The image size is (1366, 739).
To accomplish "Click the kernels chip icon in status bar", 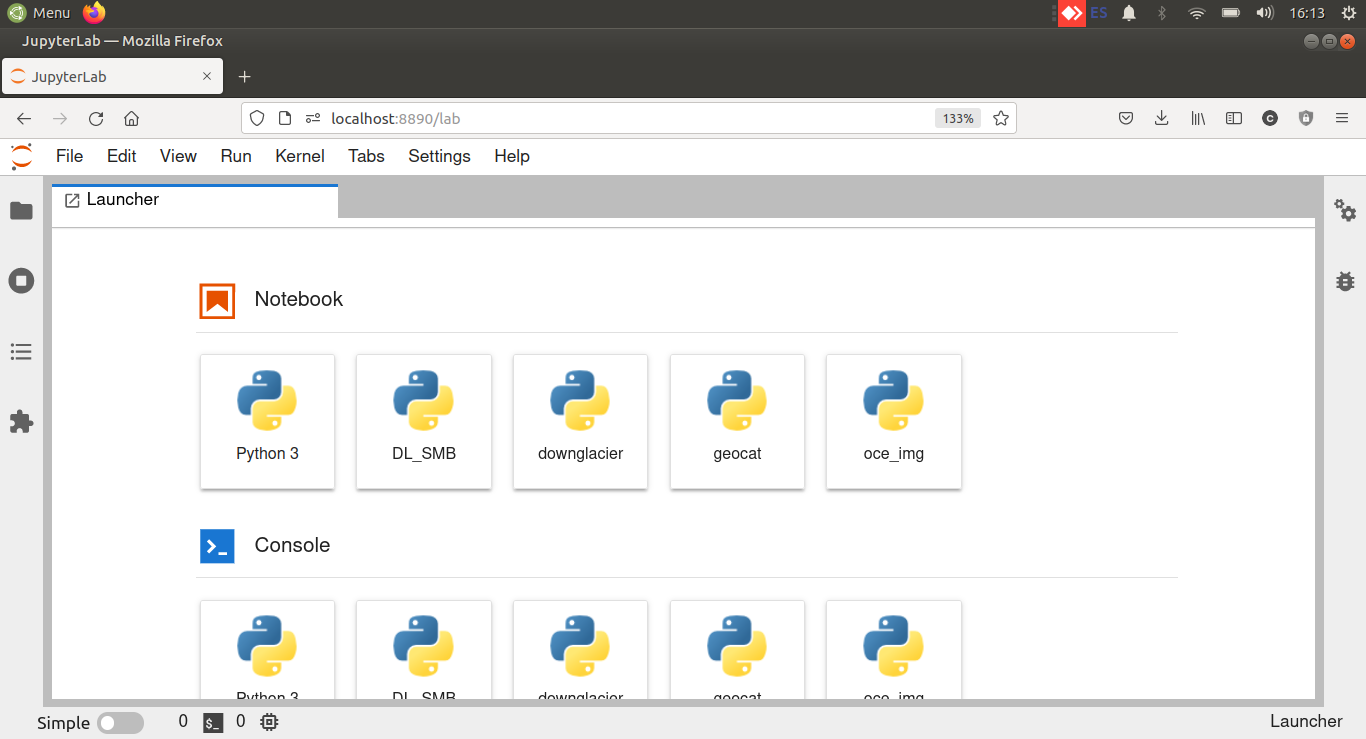I will (269, 722).
